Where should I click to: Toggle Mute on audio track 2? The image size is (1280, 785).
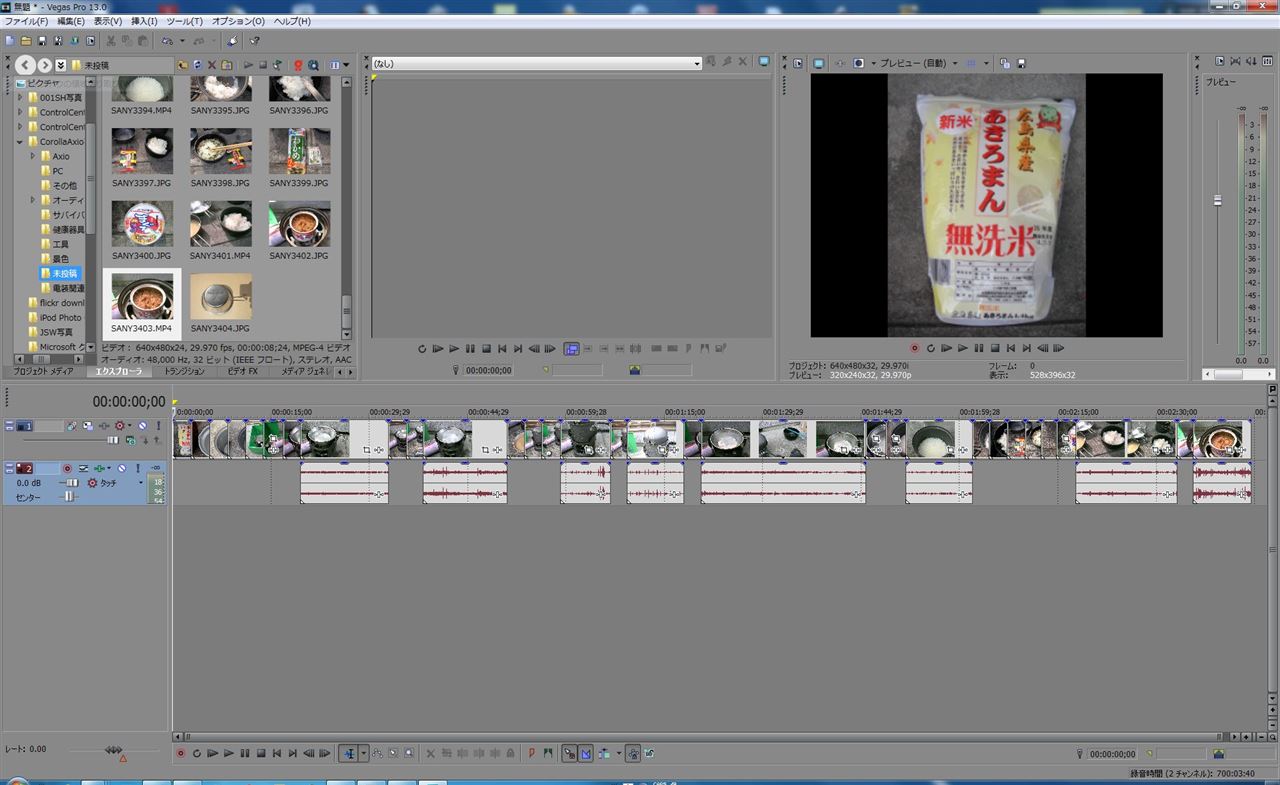pyautogui.click(x=122, y=468)
